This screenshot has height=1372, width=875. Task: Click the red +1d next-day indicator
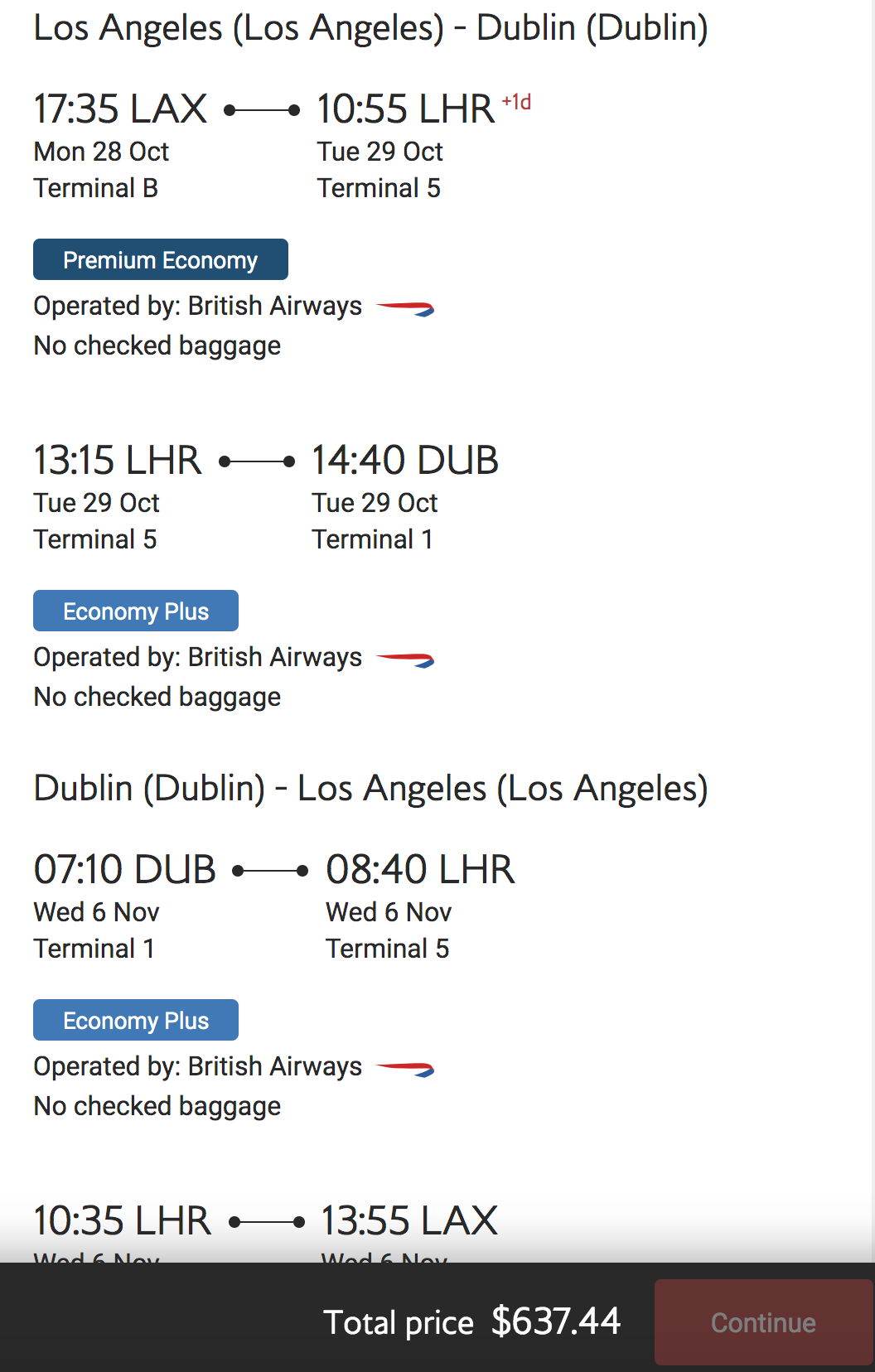click(516, 102)
